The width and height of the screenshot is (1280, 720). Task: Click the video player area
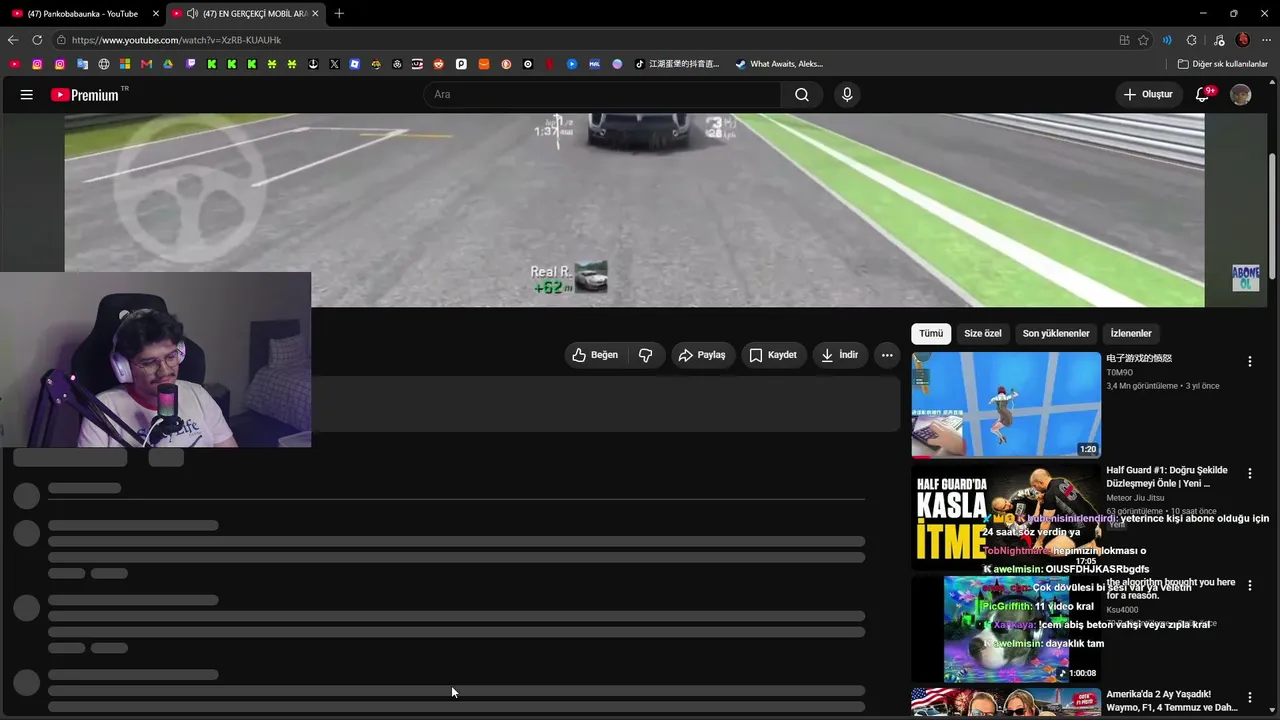pyautogui.click(x=634, y=210)
